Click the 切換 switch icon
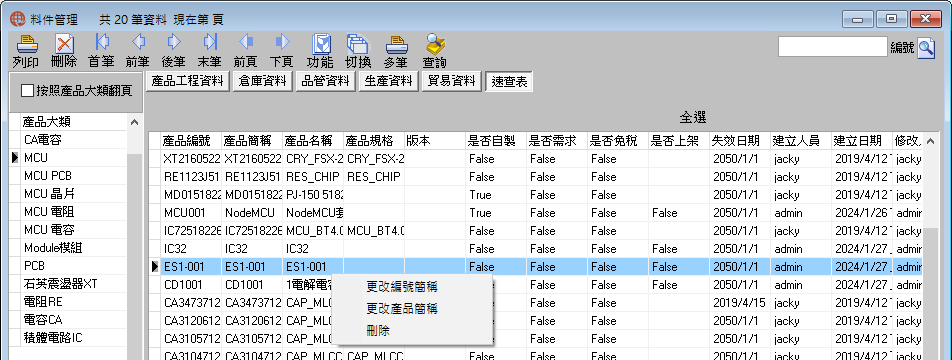Screen dimensions: 952x360 (358, 44)
